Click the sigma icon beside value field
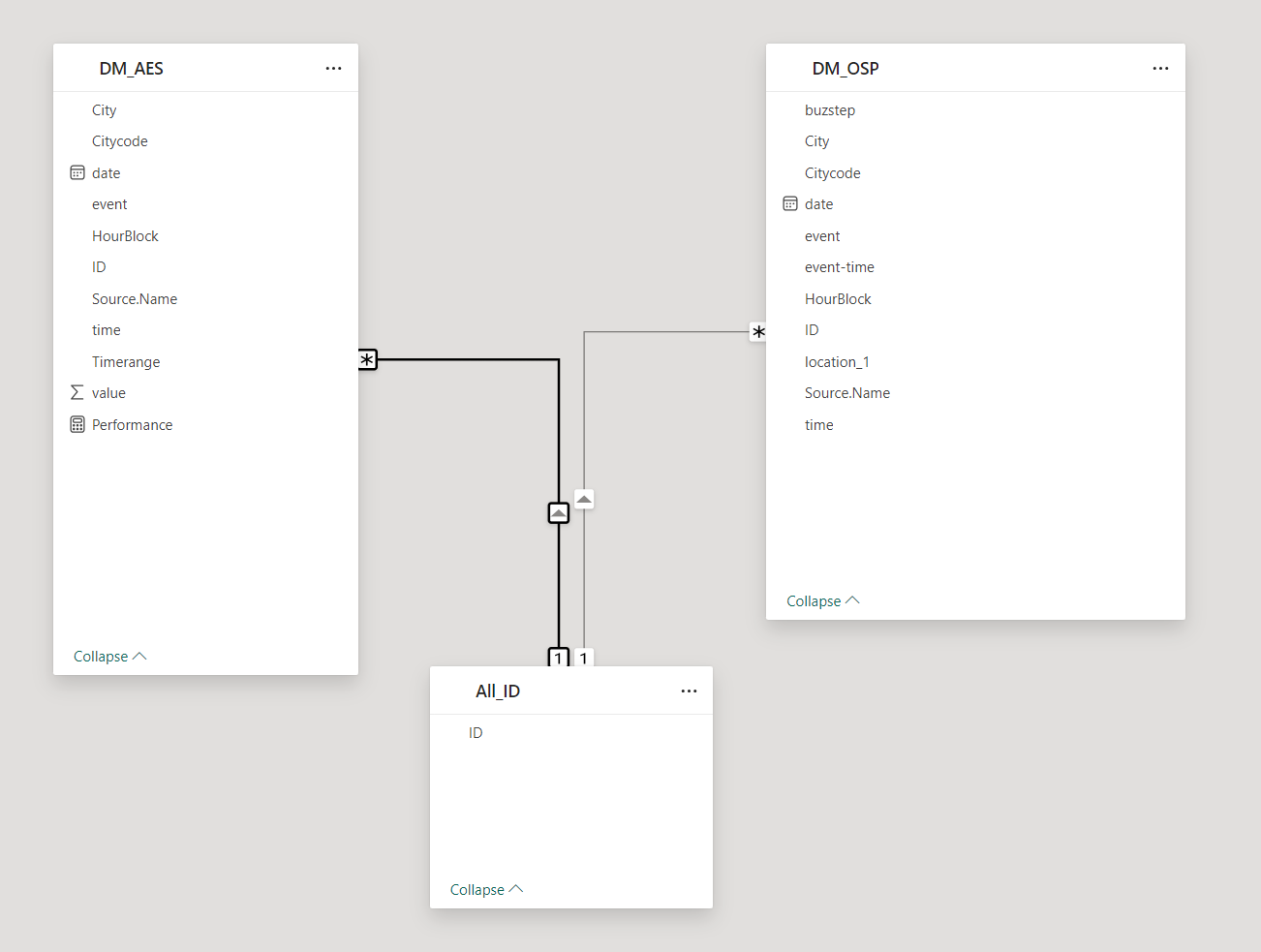This screenshot has width=1261, height=952. click(x=77, y=393)
